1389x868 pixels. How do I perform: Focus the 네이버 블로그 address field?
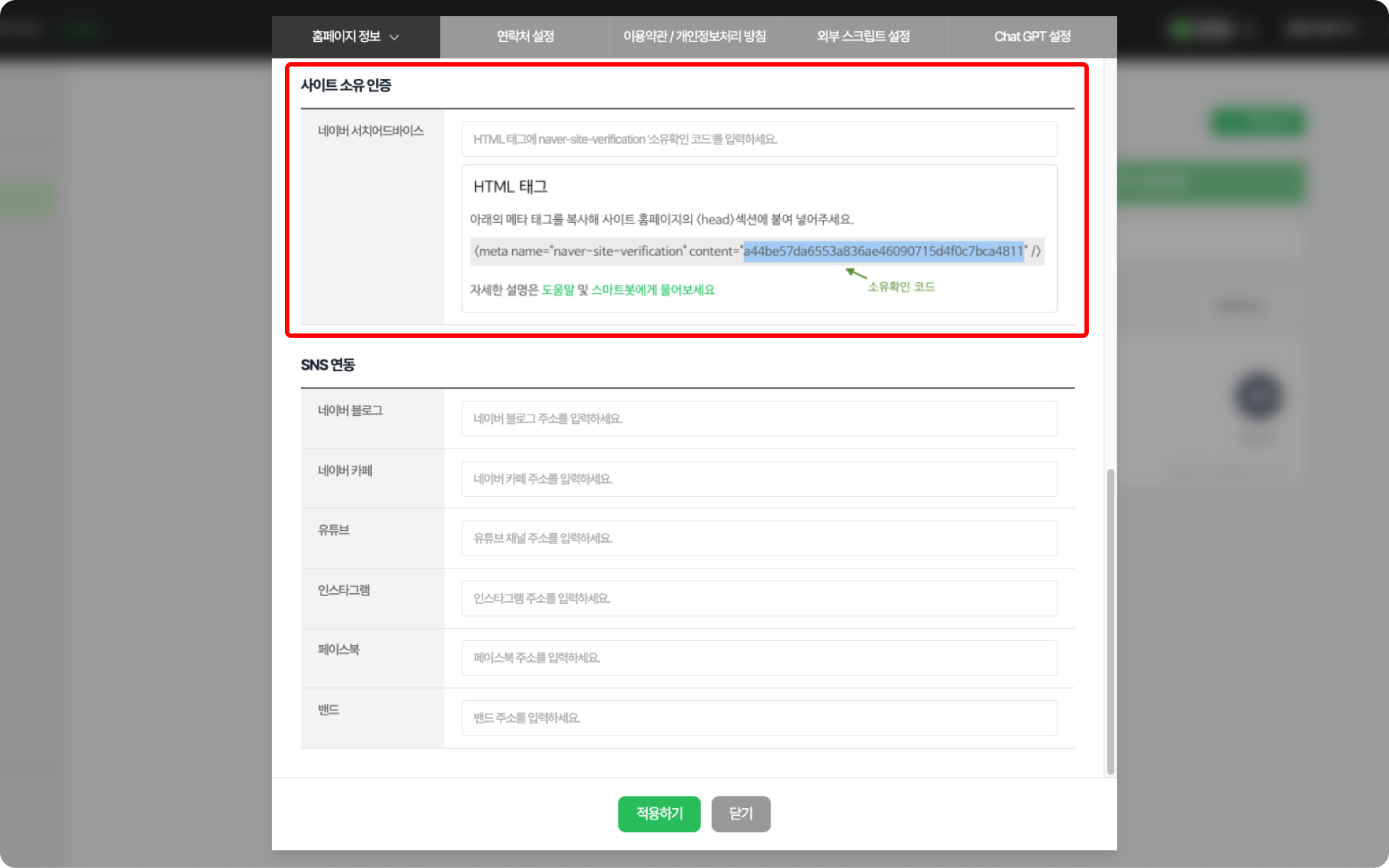[759, 419]
